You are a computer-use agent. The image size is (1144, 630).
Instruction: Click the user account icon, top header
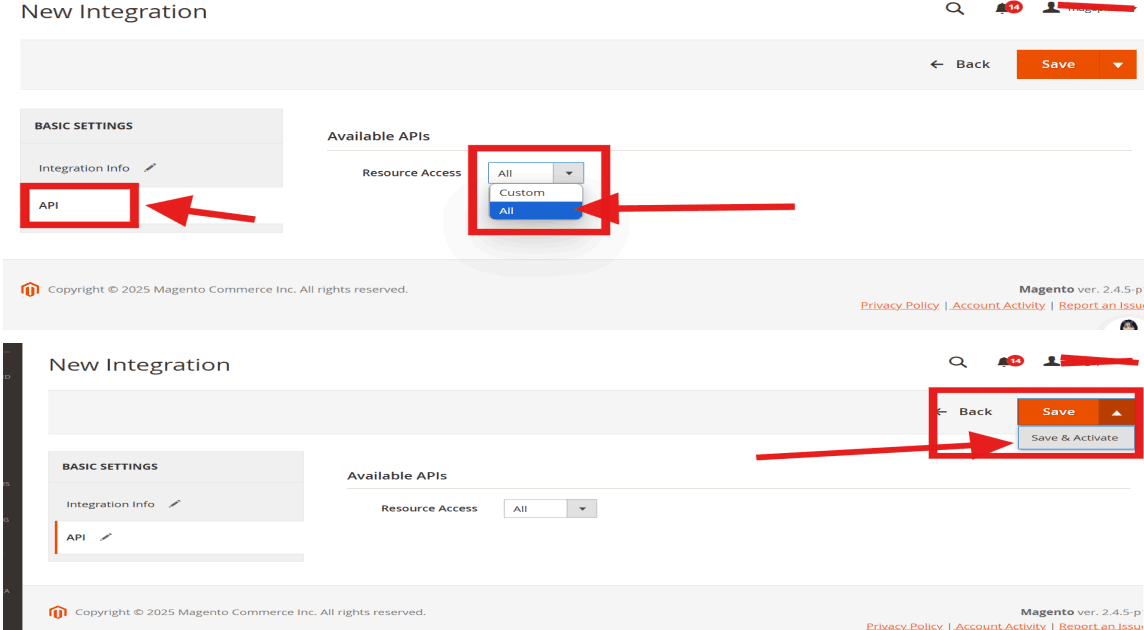pyautogui.click(x=1051, y=8)
